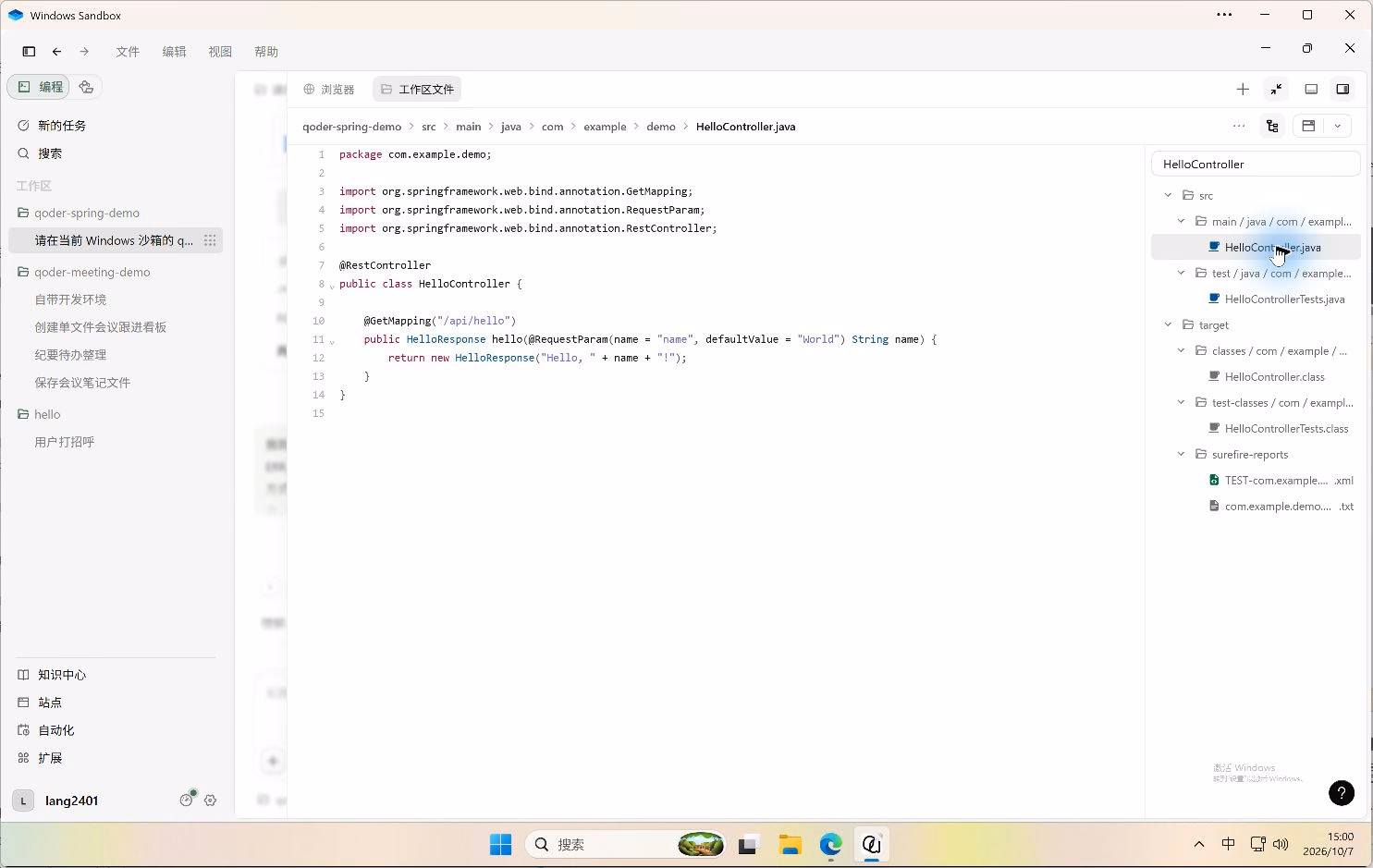Open the hello workspace folder

(116, 414)
